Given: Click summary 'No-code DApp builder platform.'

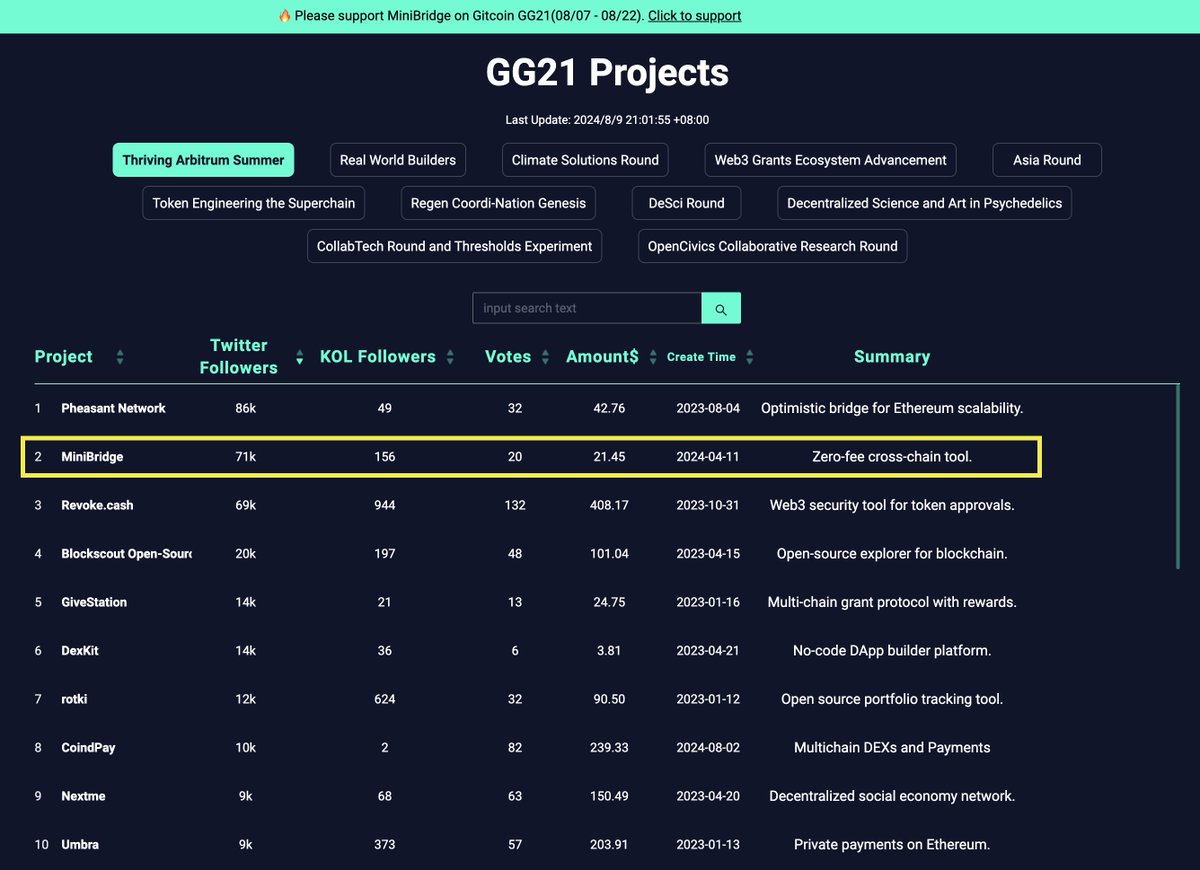Looking at the screenshot, I should 892,651.
